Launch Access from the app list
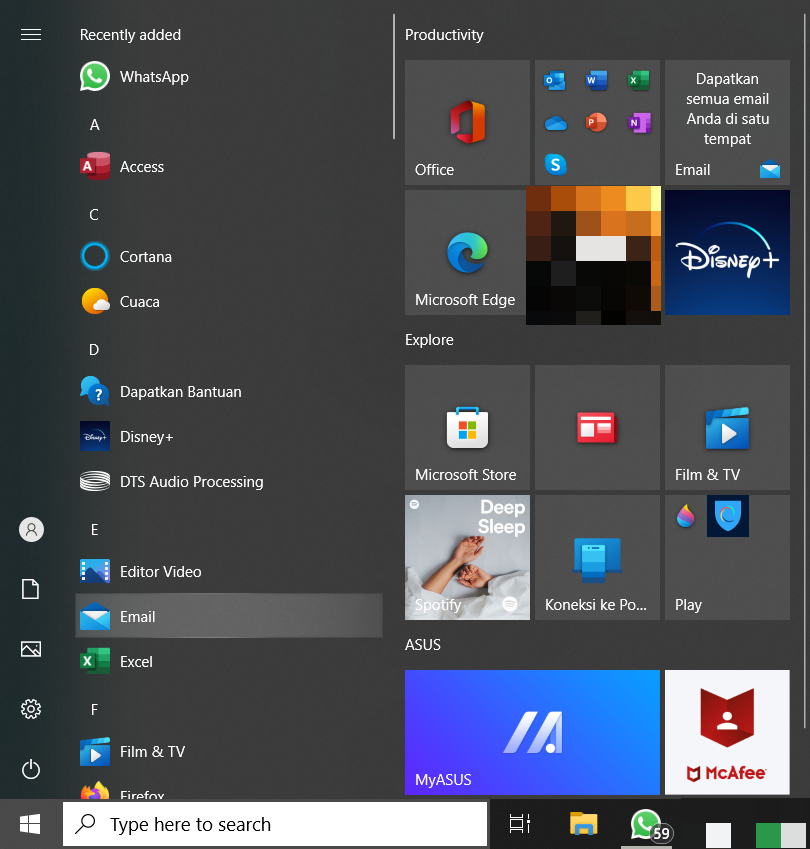The height and width of the screenshot is (849, 810). pyautogui.click(x=228, y=166)
